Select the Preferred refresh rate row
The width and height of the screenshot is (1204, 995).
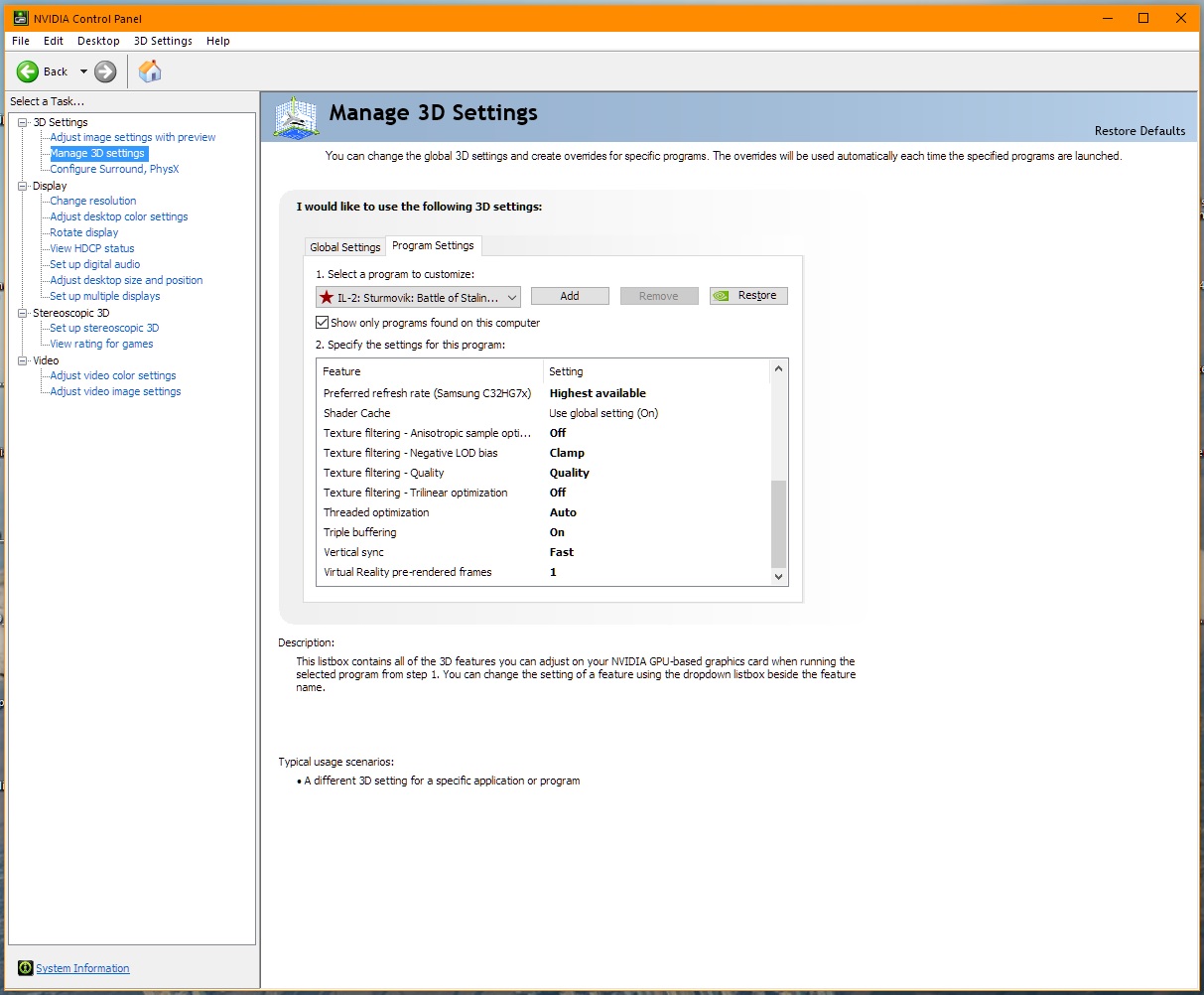pos(543,393)
